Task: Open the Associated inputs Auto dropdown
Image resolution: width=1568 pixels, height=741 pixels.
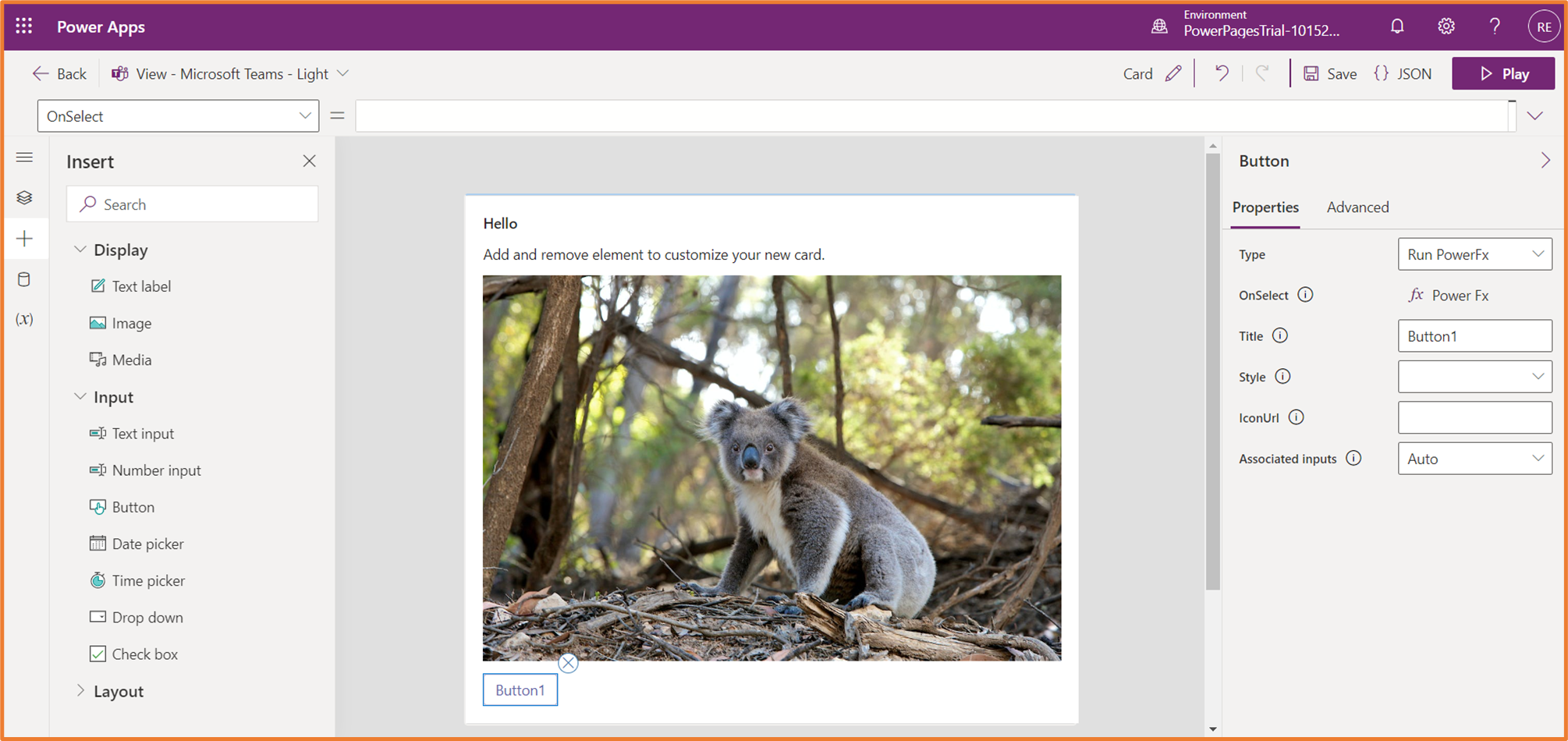Action: point(1474,459)
